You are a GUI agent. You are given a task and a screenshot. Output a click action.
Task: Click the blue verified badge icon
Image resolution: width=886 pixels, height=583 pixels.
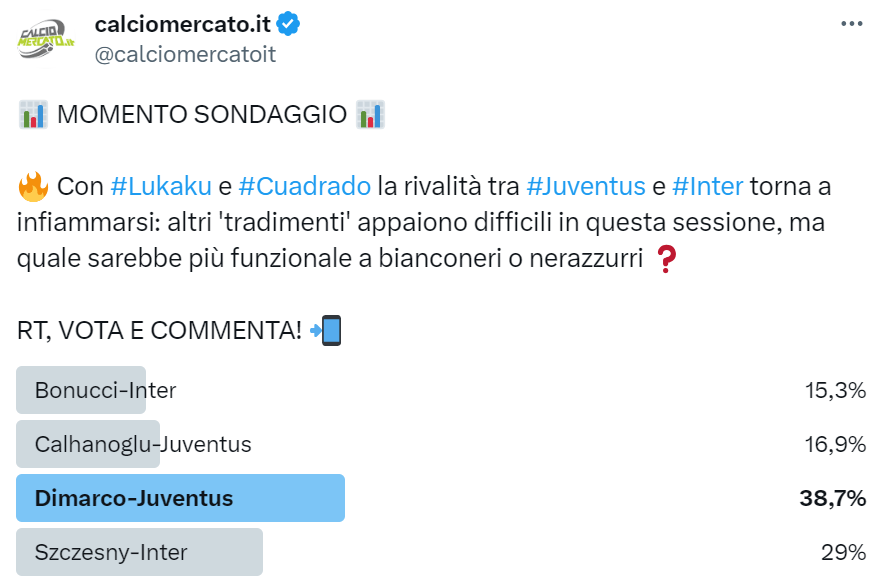click(288, 24)
